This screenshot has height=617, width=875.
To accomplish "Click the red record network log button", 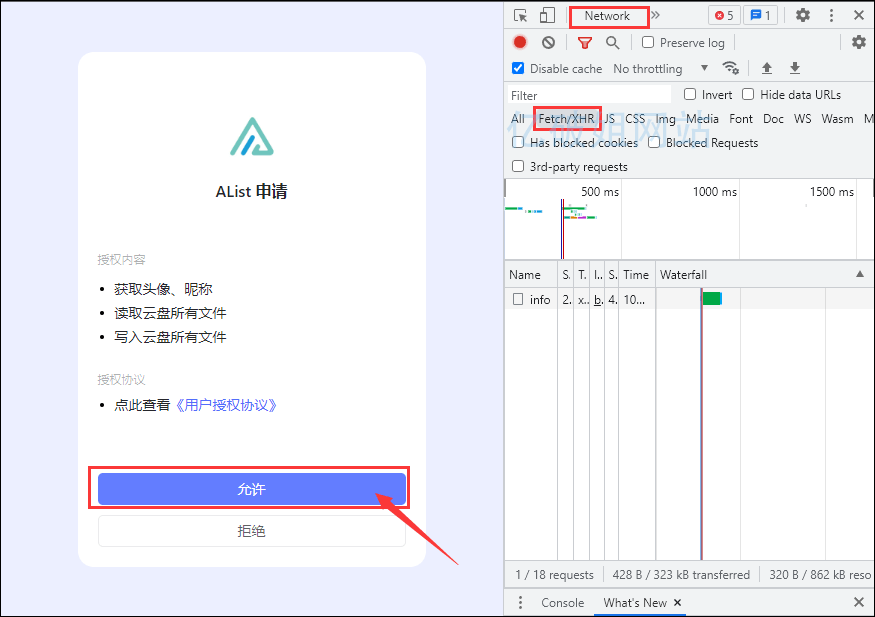I will click(x=520, y=42).
